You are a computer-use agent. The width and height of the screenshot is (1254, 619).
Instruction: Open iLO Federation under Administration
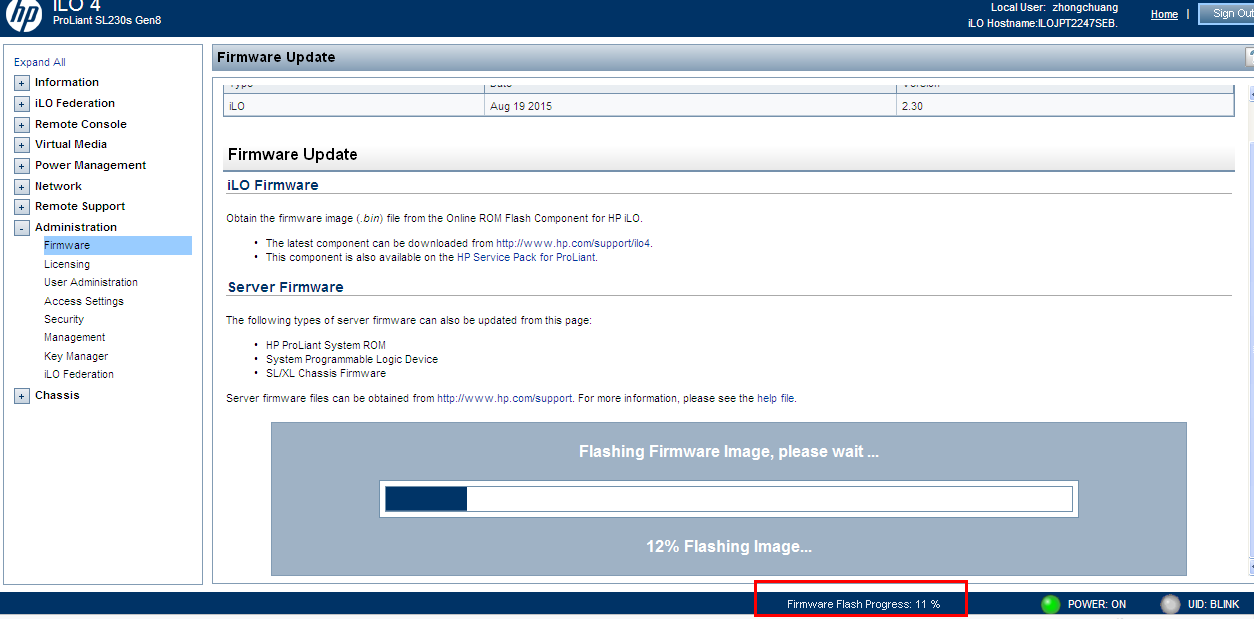[79, 374]
